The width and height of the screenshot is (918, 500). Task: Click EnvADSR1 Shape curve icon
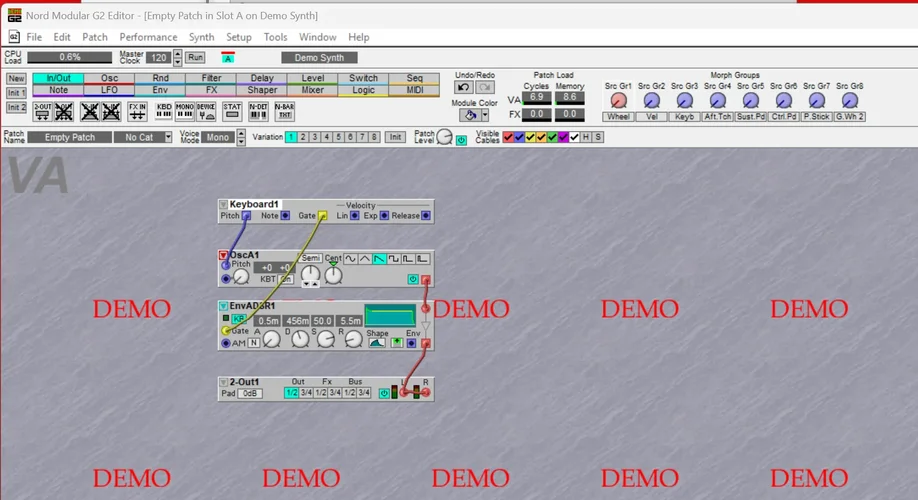click(376, 343)
